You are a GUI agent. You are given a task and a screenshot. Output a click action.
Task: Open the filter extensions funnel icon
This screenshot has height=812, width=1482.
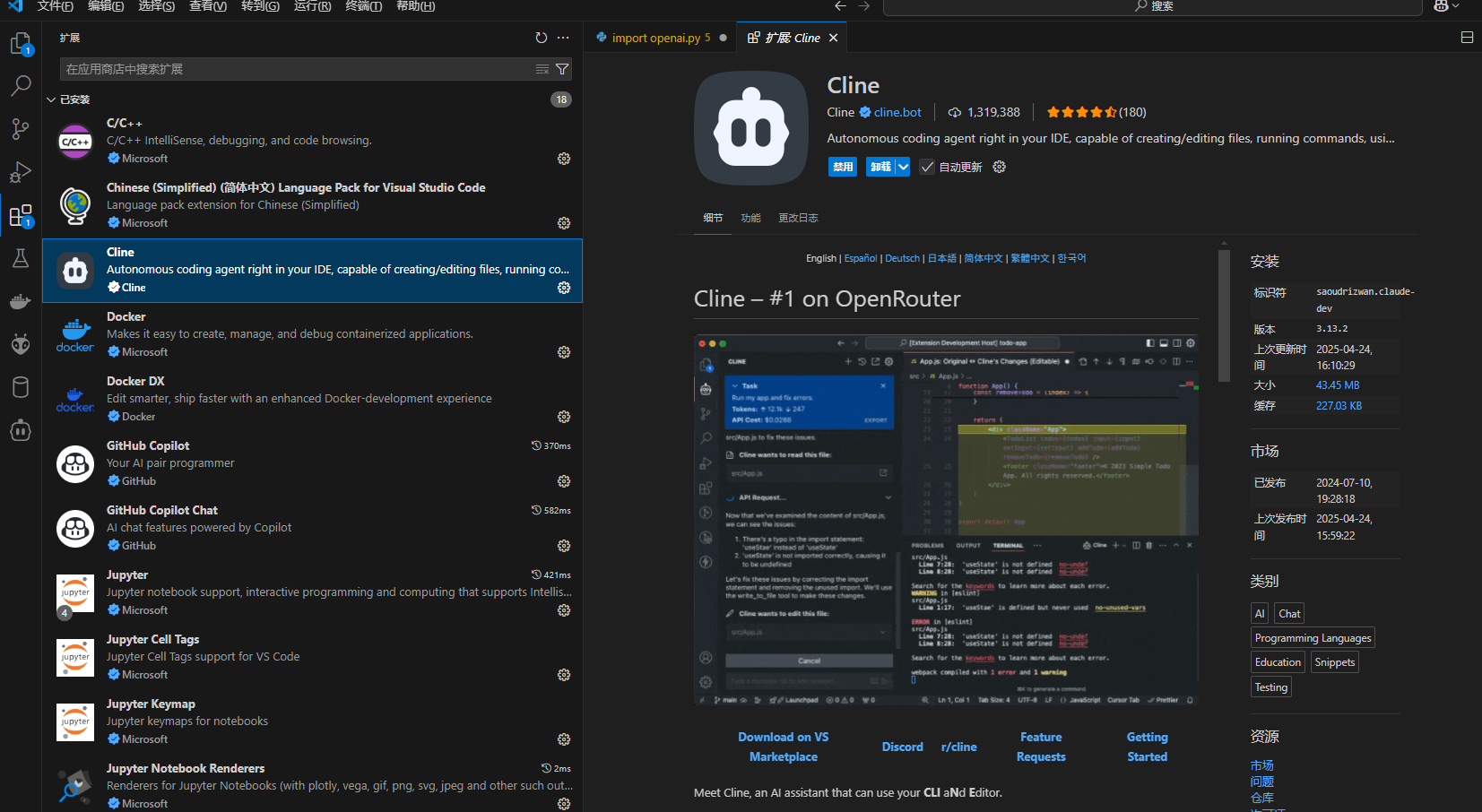(562, 69)
